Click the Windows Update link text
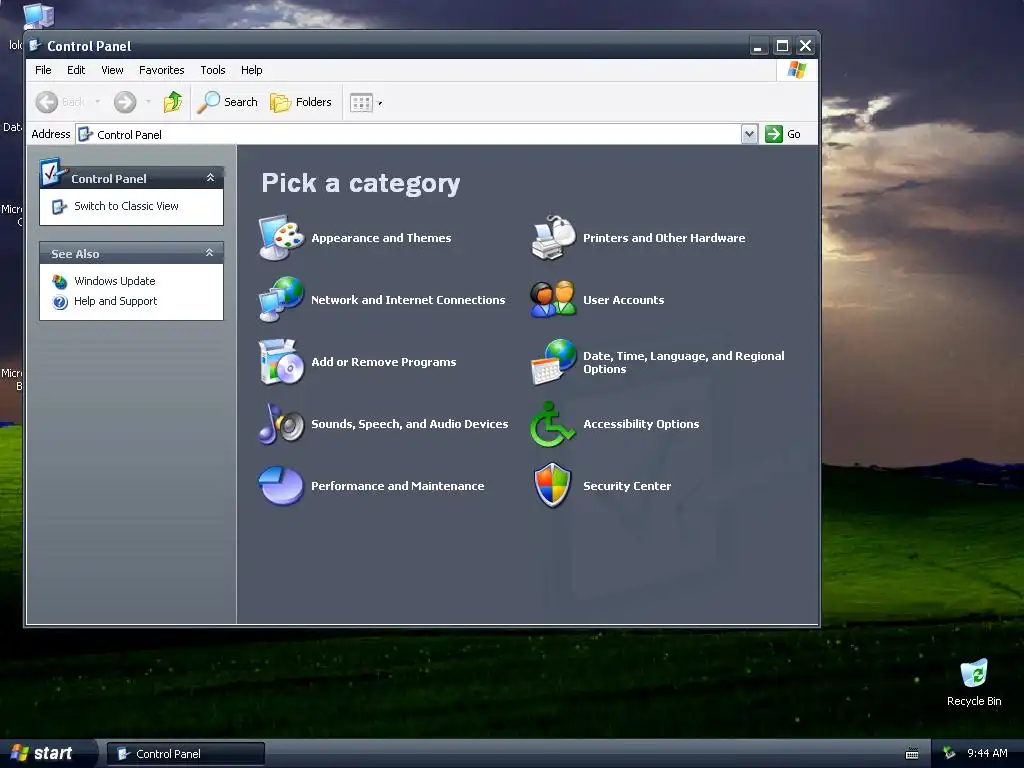 point(115,281)
